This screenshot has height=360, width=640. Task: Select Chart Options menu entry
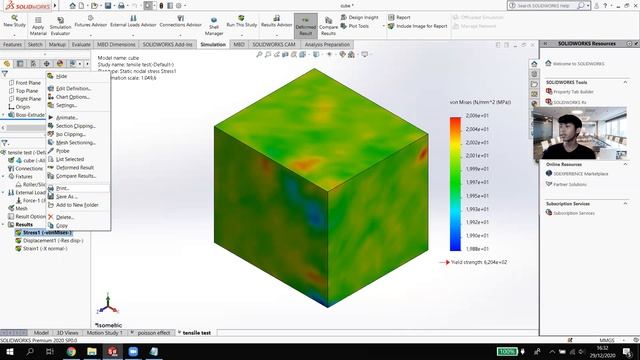pos(73,97)
